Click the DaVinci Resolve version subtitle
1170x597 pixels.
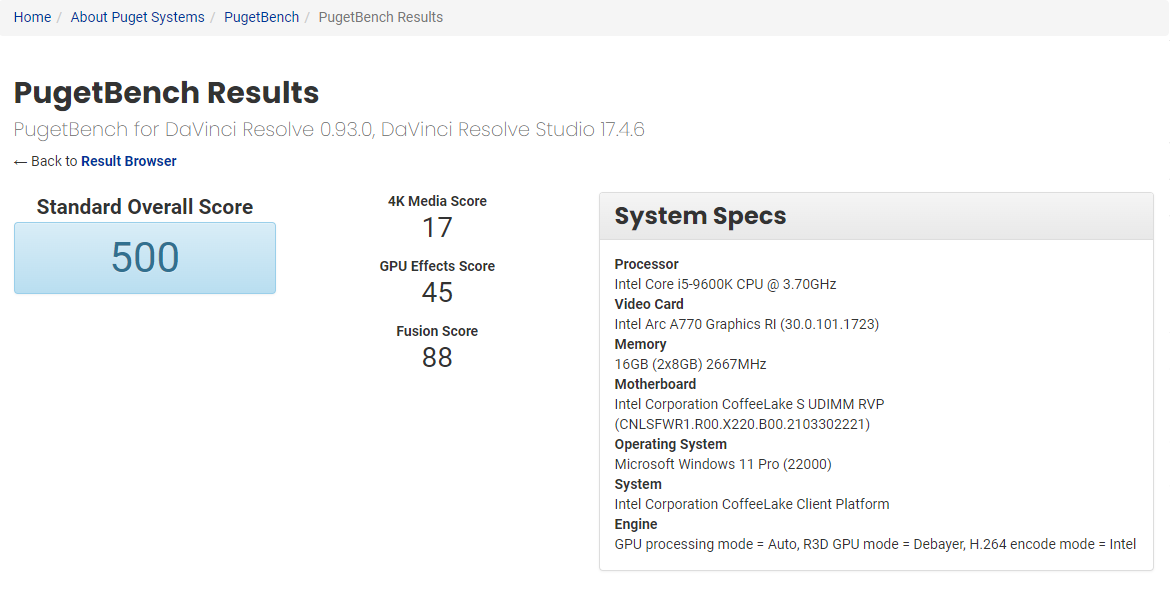pos(329,130)
